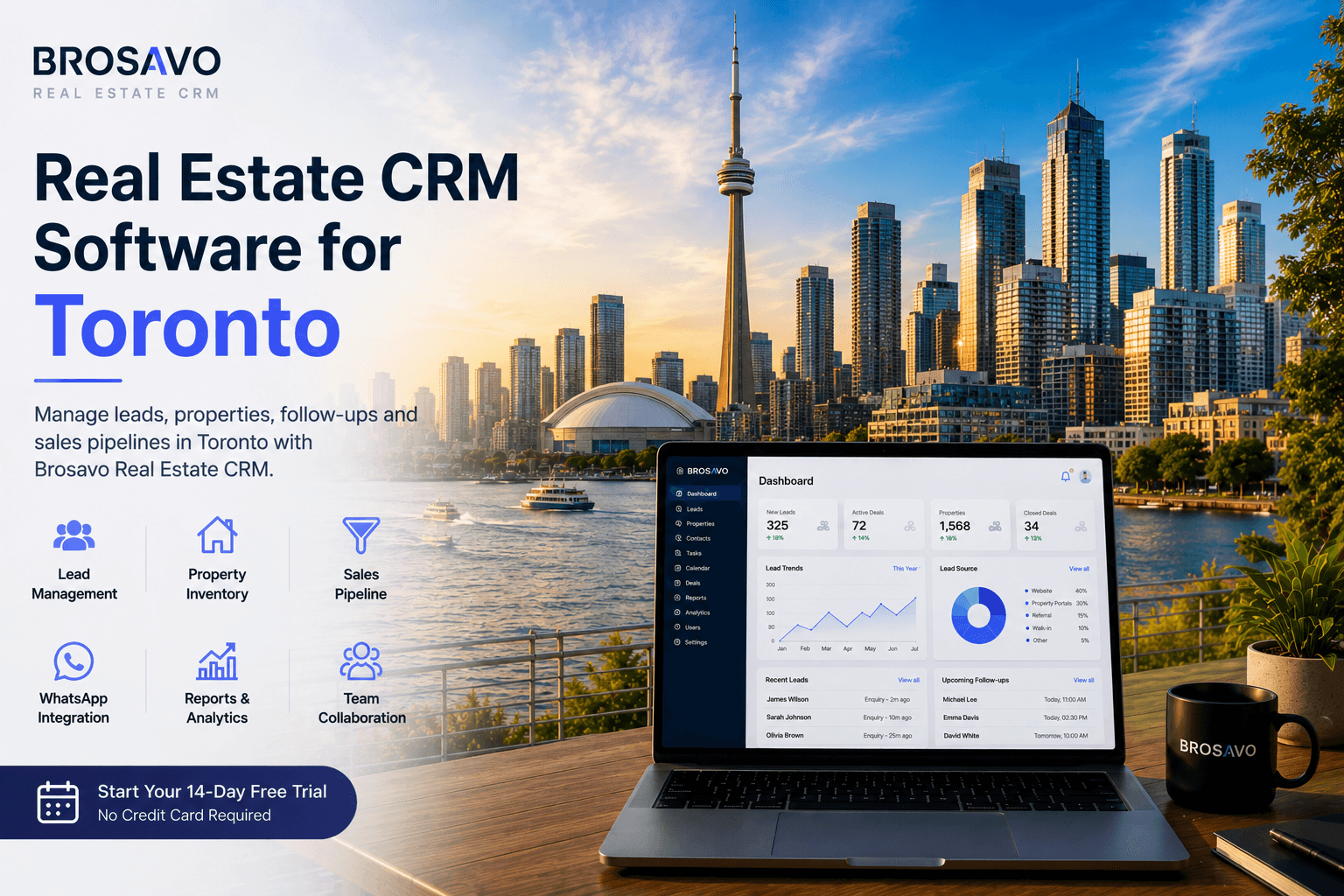Click the Team Collaboration icon
Viewport: 1344px width, 896px height.
(x=360, y=661)
